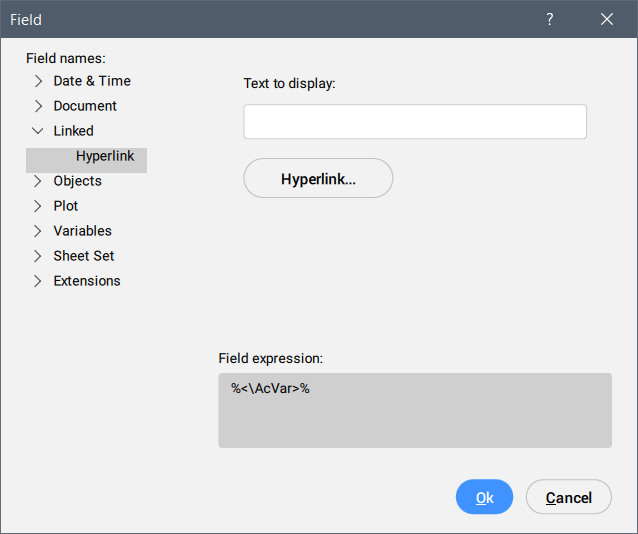Click inside the Field expression box
This screenshot has width=638, height=534.
click(415, 410)
